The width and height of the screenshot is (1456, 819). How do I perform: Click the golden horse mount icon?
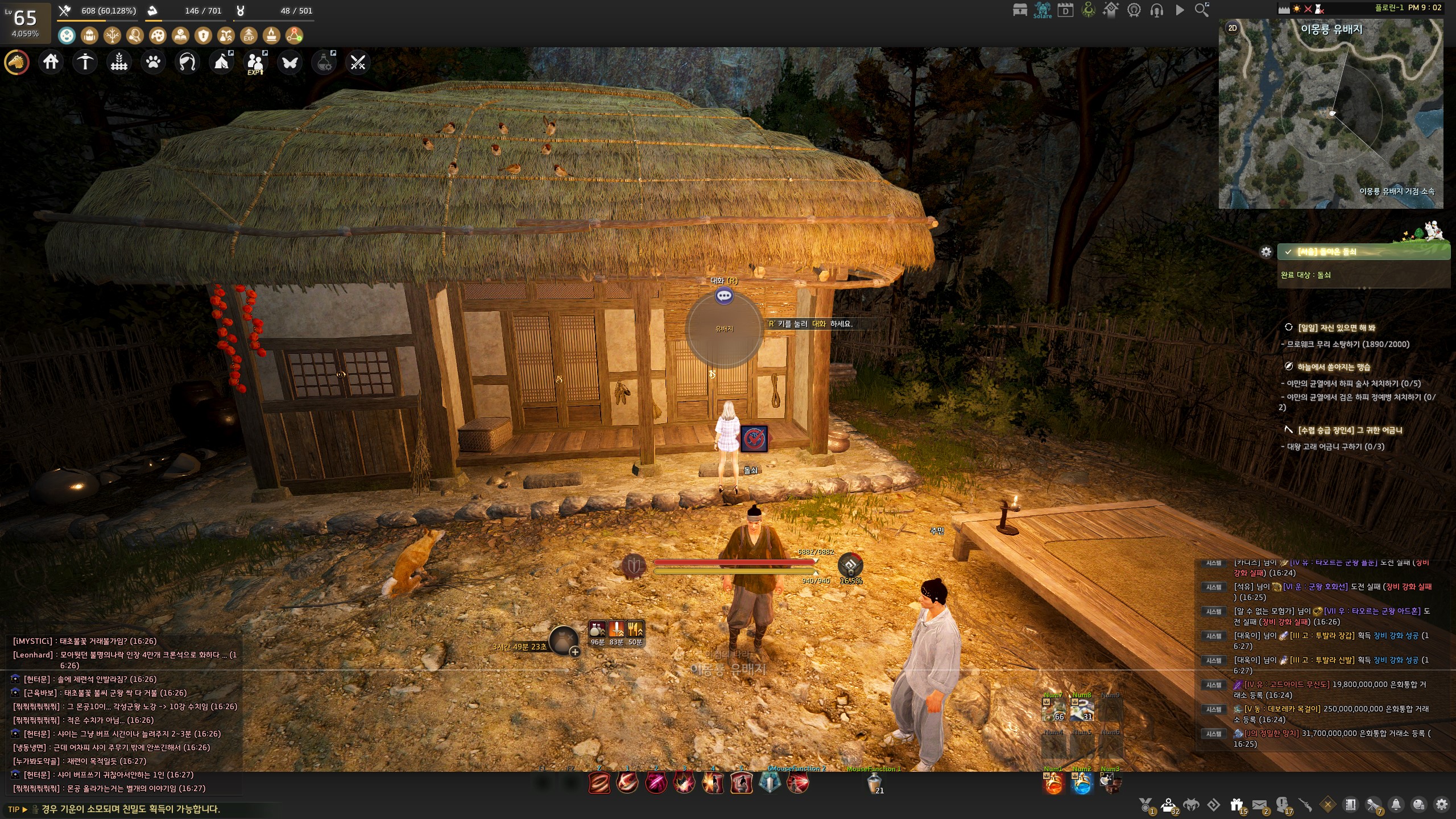16,62
